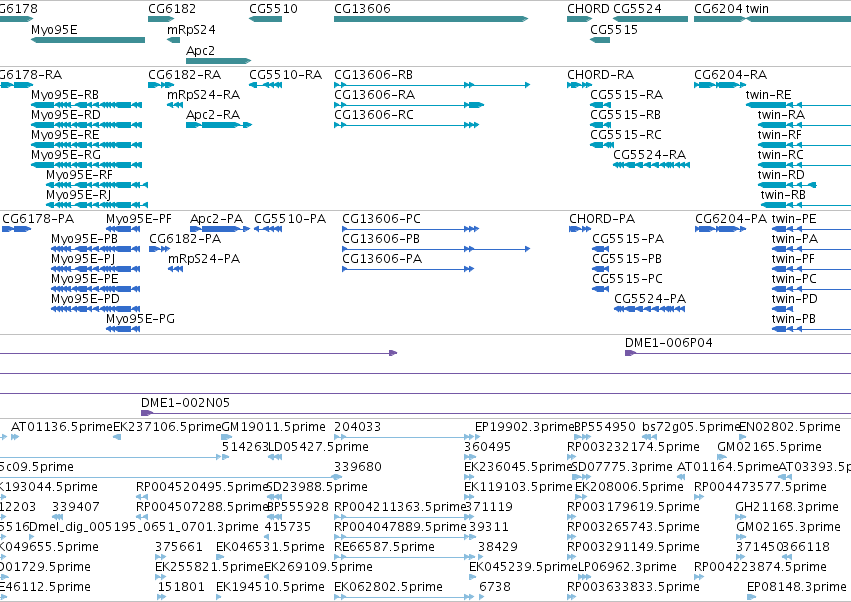Select the CG6182 gene label
851x602 pixels.
172,8
